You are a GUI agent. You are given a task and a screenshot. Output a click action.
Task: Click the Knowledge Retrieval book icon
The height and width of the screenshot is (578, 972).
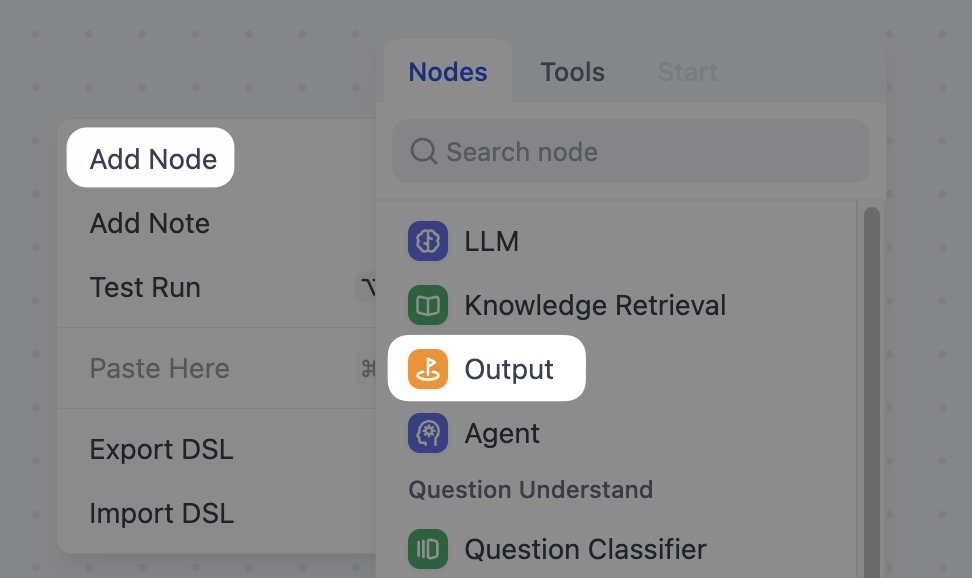pyautogui.click(x=428, y=306)
